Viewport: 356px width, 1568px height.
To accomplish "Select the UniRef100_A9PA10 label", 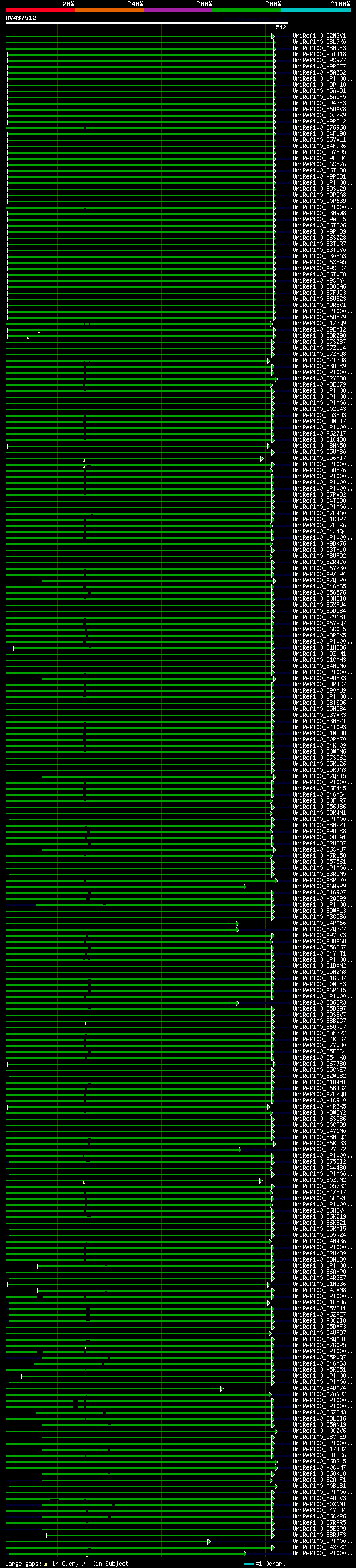I will pos(319,85).
